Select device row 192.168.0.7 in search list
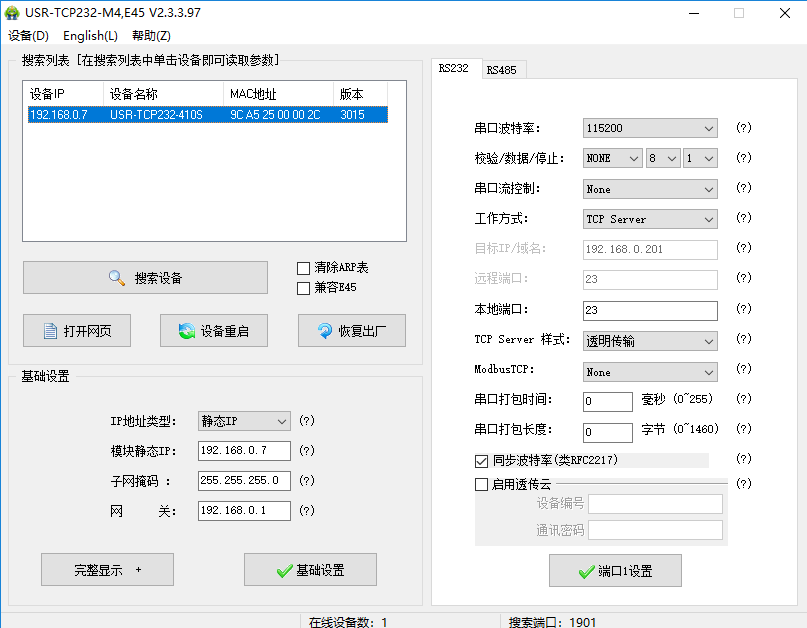This screenshot has width=807, height=628. (x=205, y=115)
